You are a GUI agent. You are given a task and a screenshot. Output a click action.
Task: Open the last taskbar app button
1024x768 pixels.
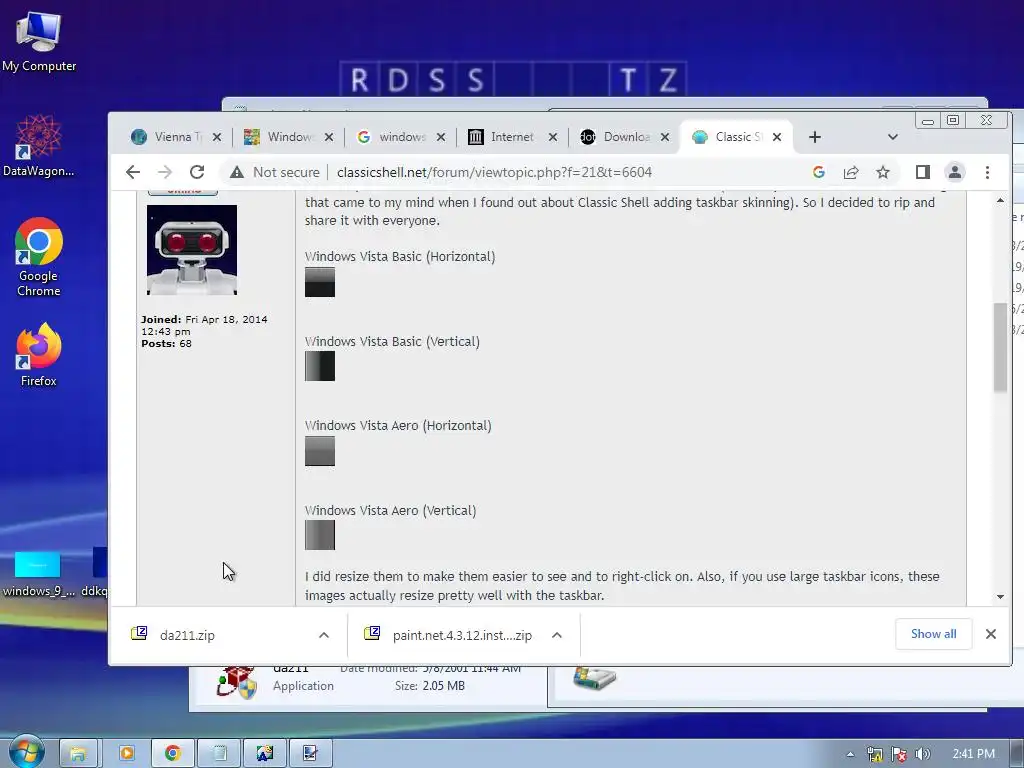pos(311,753)
